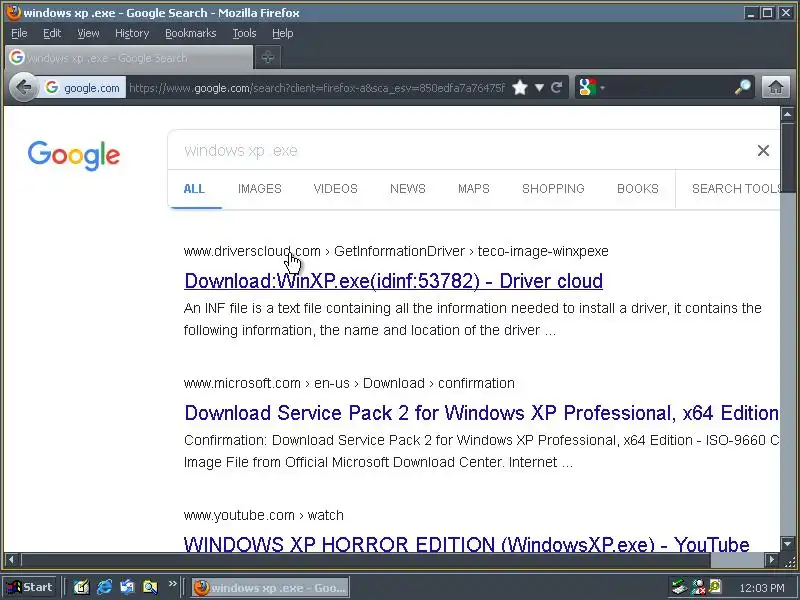Click the vertical scrollbar up arrow
Screen dimensions: 800x600
787,114
